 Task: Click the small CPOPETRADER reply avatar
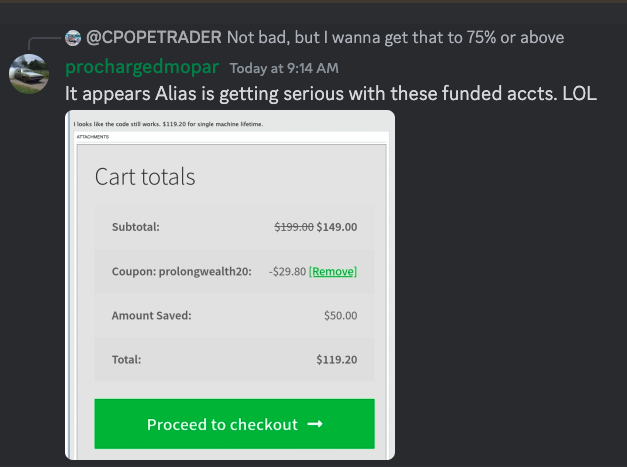pyautogui.click(x=72, y=38)
